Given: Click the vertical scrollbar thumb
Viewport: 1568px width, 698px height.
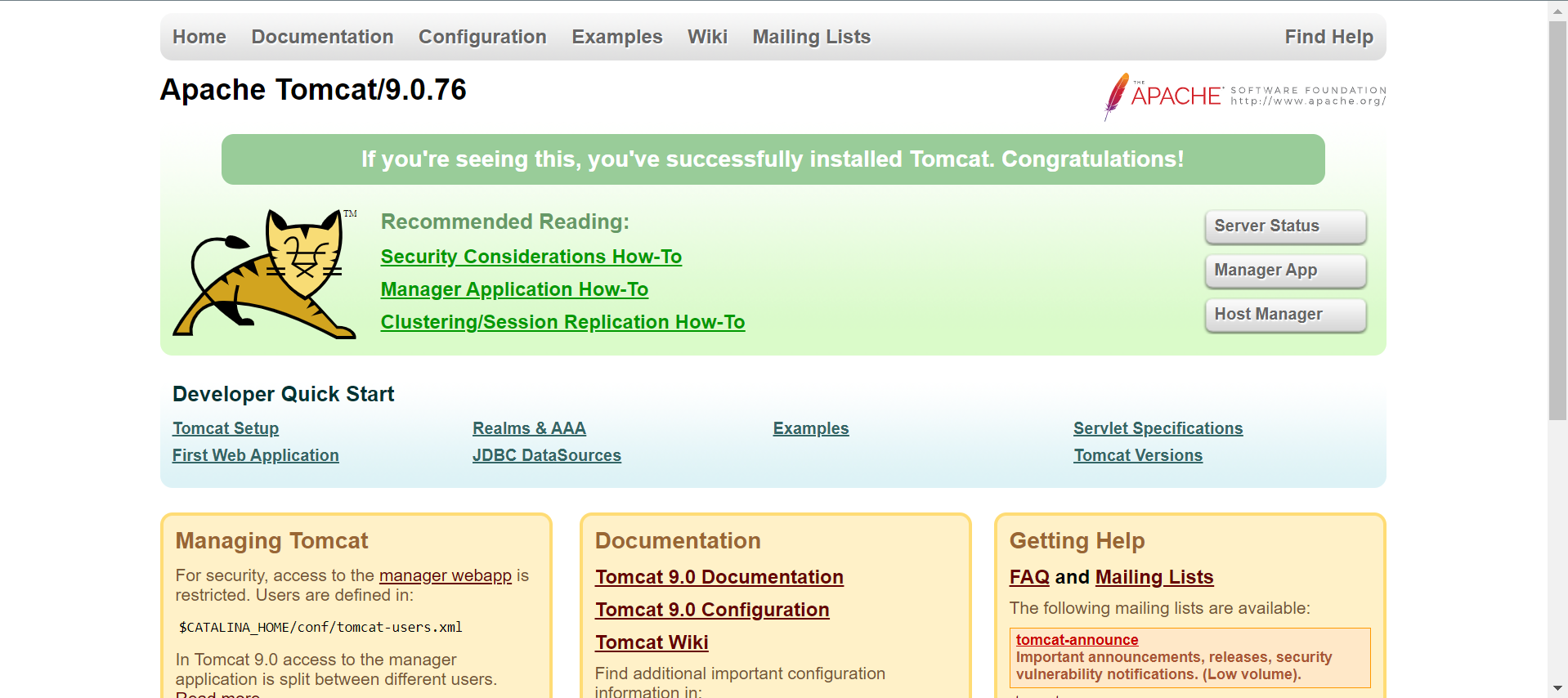Looking at the screenshot, I should 1557,221.
